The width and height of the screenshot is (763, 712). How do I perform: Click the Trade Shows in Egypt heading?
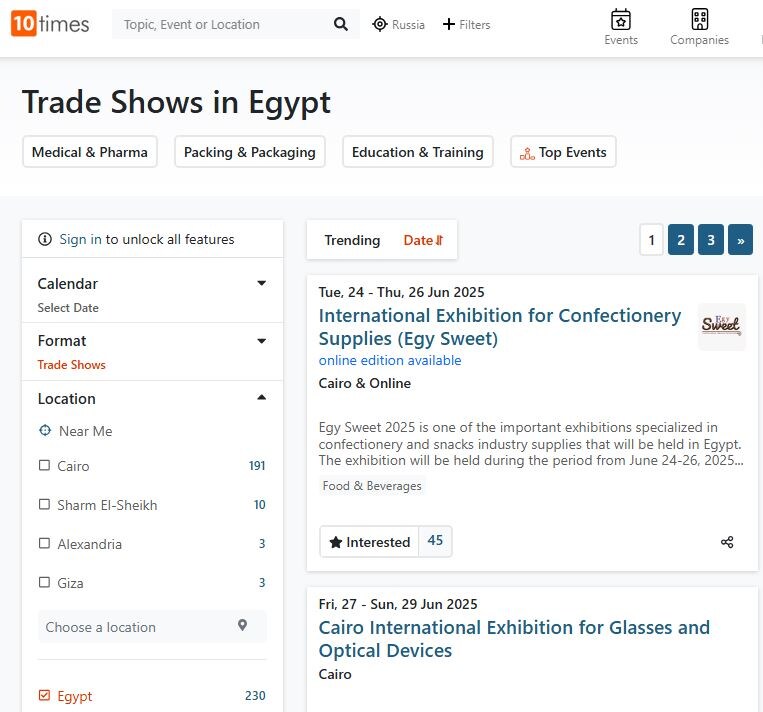[x=176, y=103]
